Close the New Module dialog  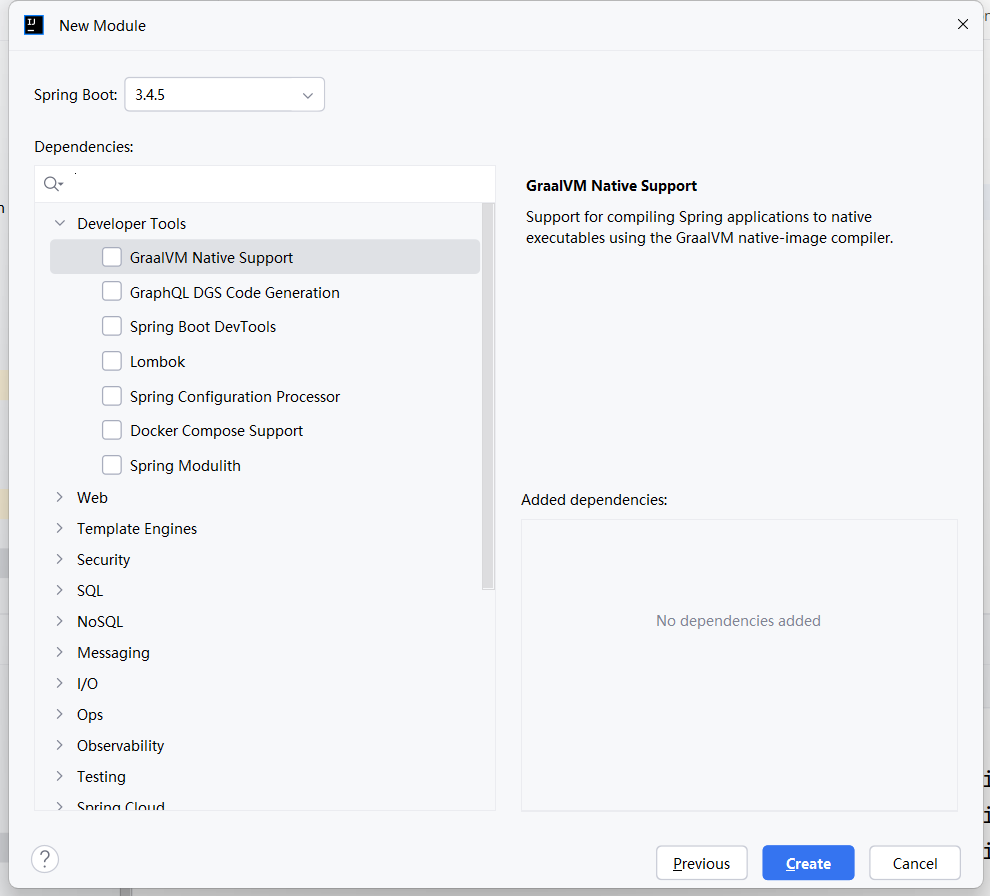coord(962,24)
